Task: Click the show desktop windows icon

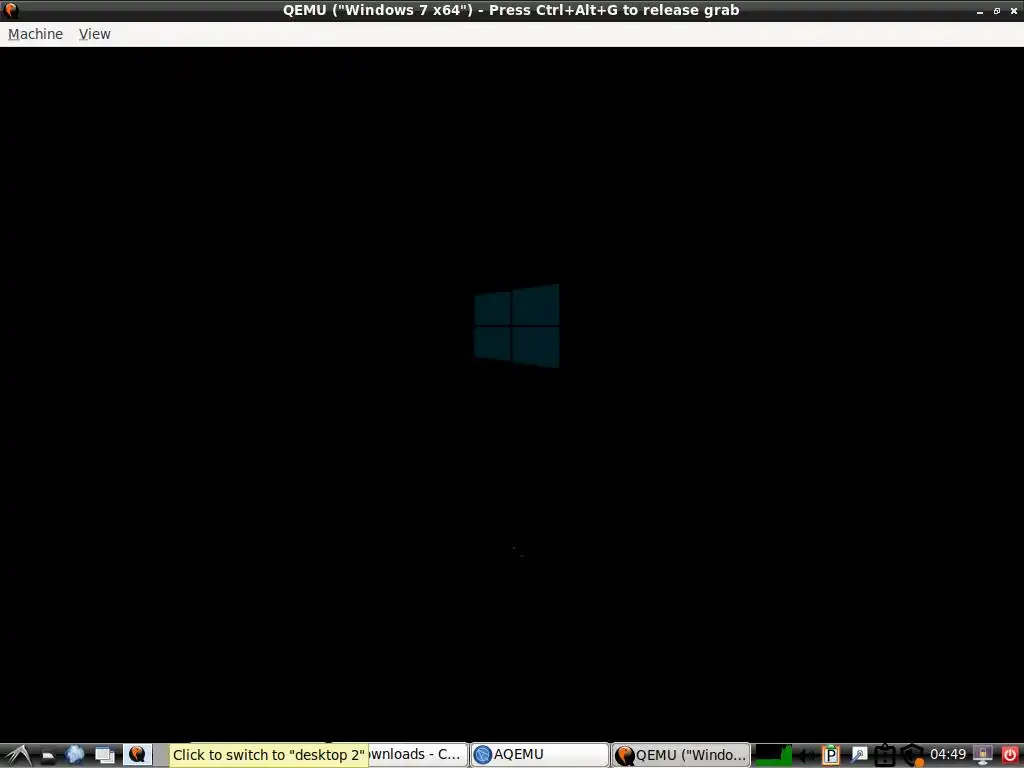Action: click(104, 755)
